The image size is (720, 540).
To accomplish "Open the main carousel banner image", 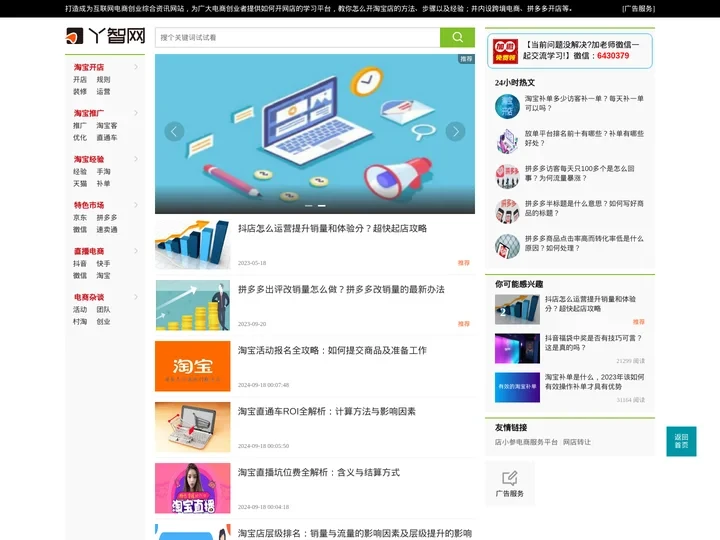I will coord(315,134).
